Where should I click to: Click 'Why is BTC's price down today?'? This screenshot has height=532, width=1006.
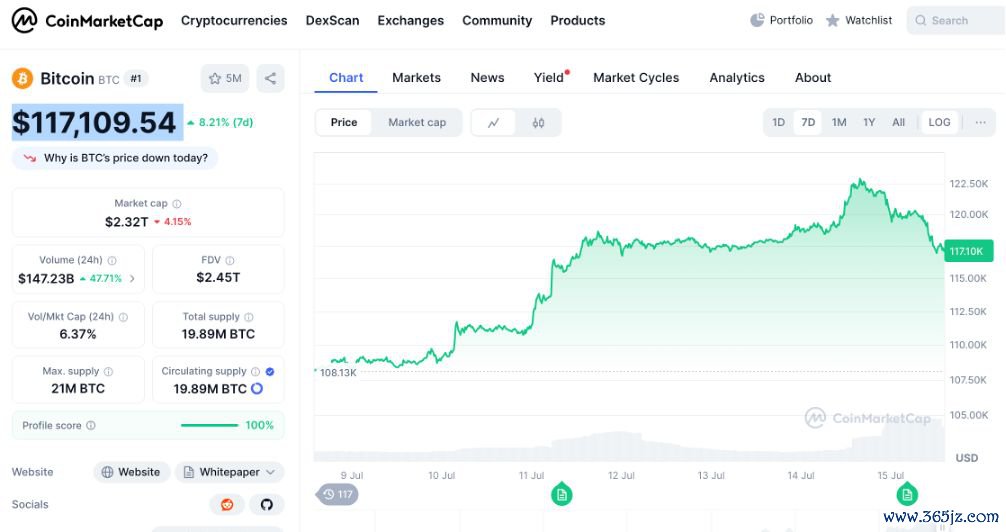(x=115, y=158)
